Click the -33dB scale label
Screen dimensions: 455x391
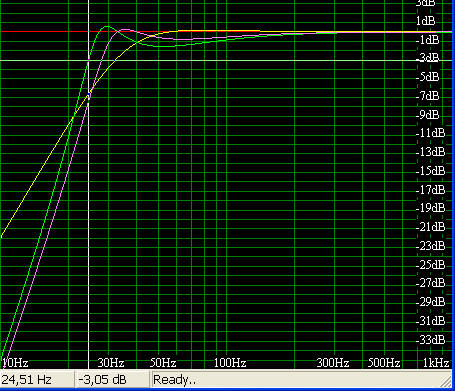coord(431,340)
